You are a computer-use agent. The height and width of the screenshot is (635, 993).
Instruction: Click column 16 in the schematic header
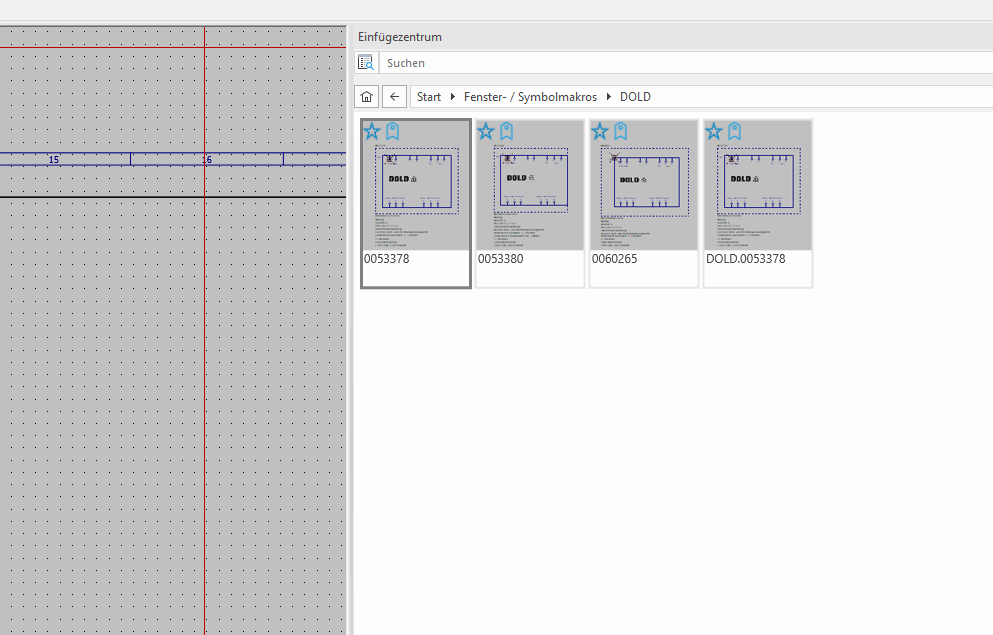coord(207,160)
